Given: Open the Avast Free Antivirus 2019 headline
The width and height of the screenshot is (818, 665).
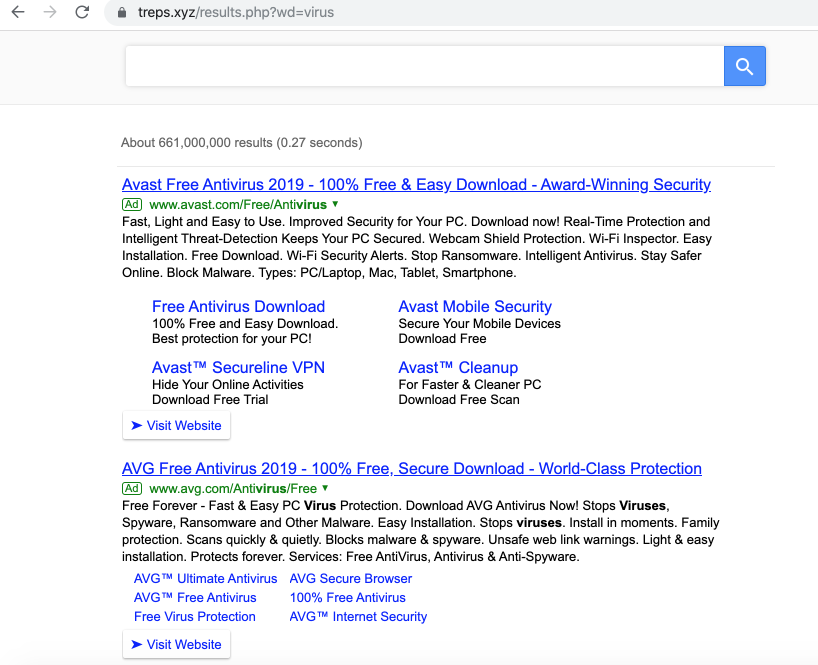Looking at the screenshot, I should (x=416, y=185).
